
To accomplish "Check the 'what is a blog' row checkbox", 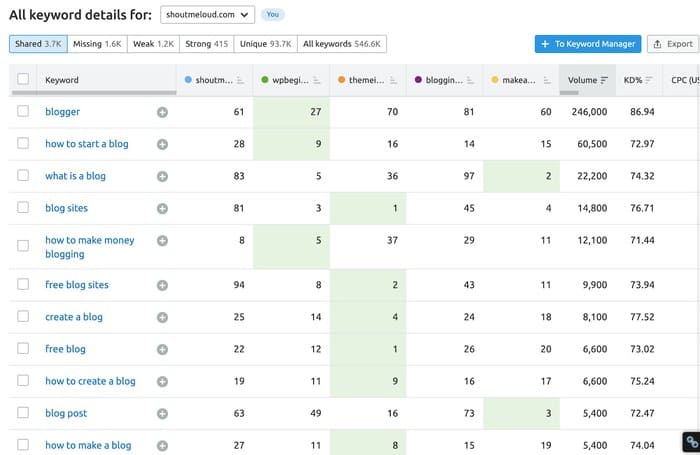I will [23, 175].
